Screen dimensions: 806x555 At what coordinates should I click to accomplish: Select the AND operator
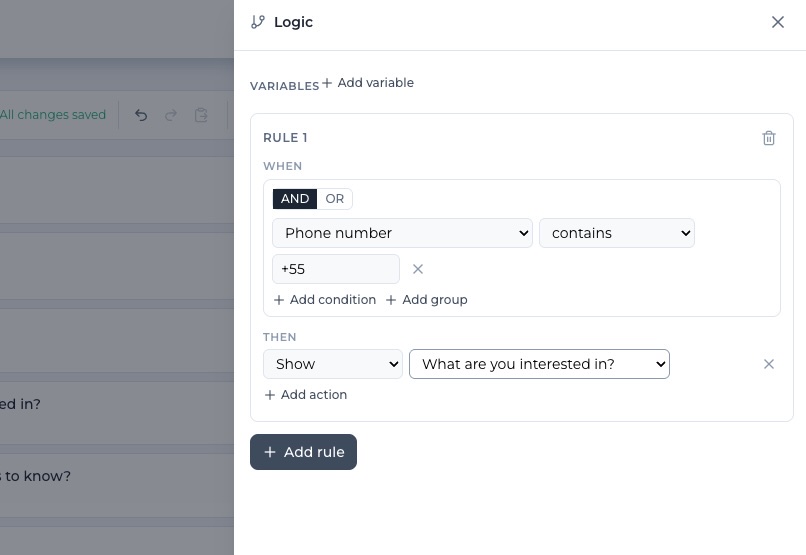coord(295,199)
